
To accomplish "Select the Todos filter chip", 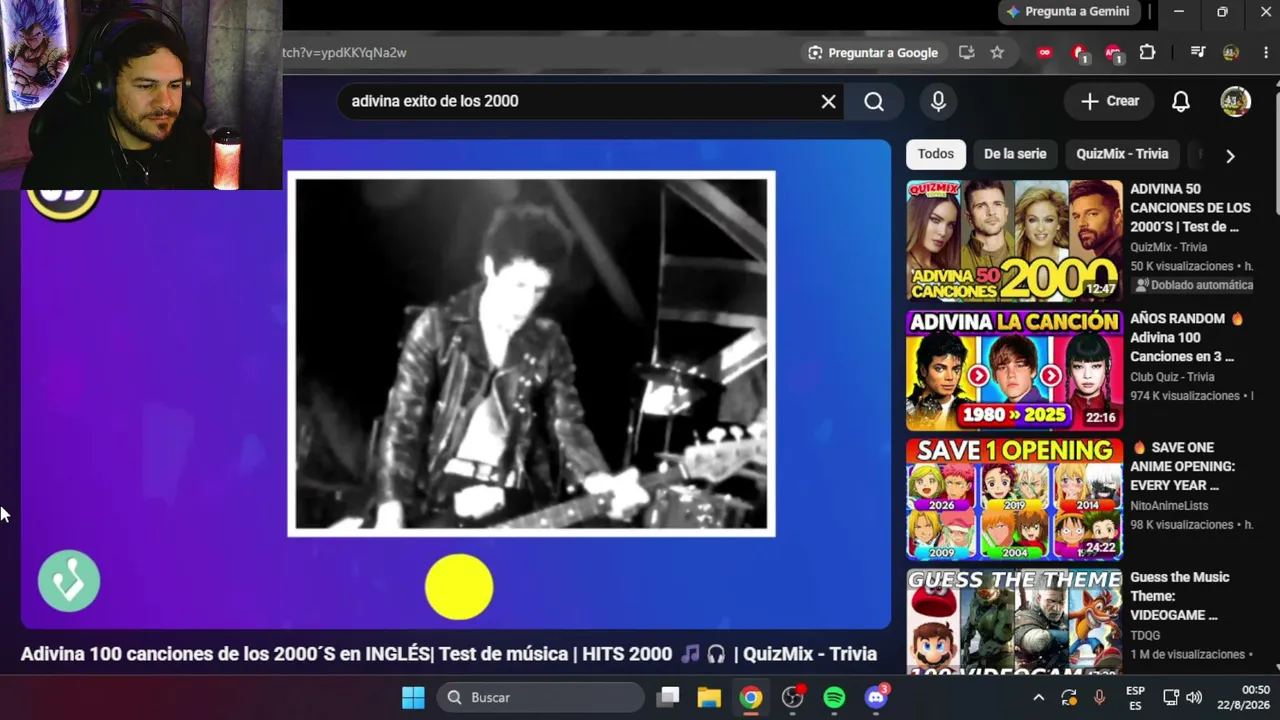I will (x=936, y=154).
